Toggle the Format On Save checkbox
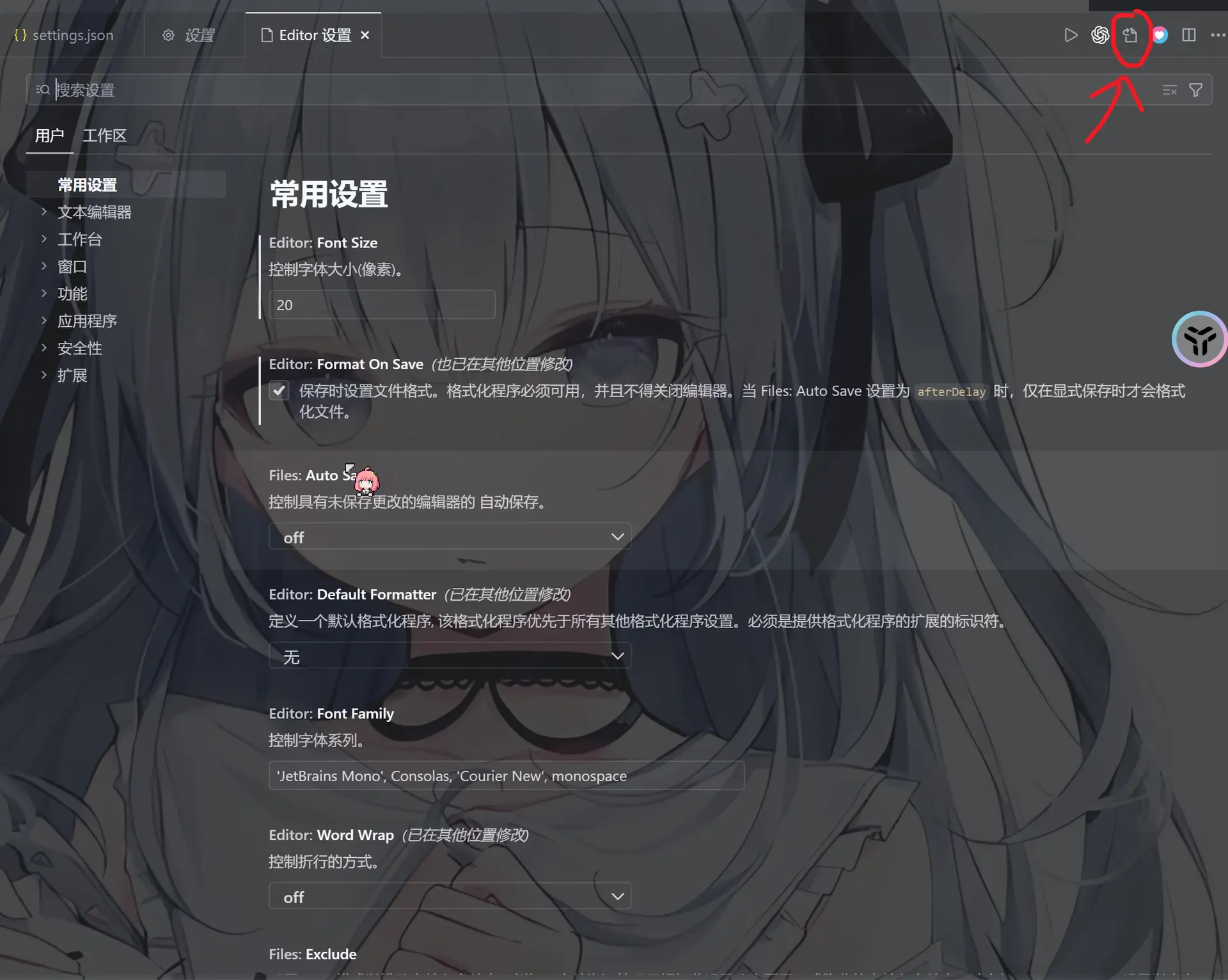Image resolution: width=1228 pixels, height=980 pixels. coord(279,391)
